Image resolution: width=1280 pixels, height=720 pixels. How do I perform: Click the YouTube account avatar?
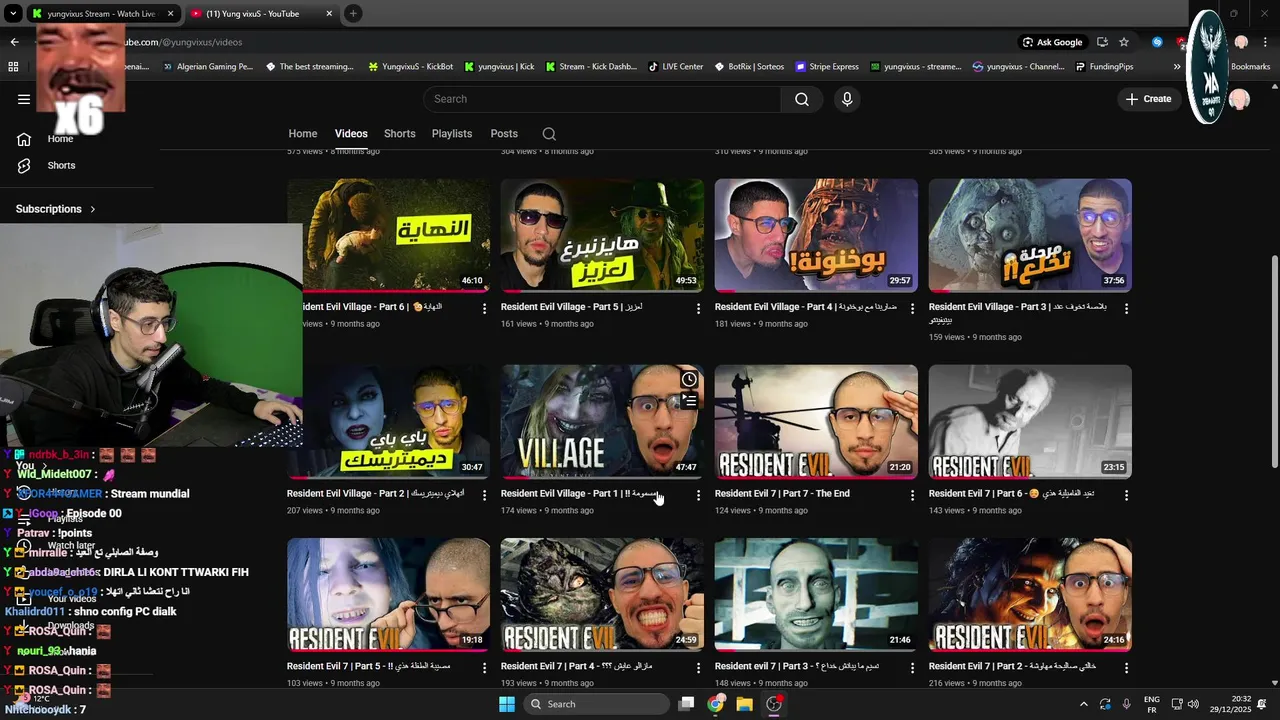(x=1240, y=99)
